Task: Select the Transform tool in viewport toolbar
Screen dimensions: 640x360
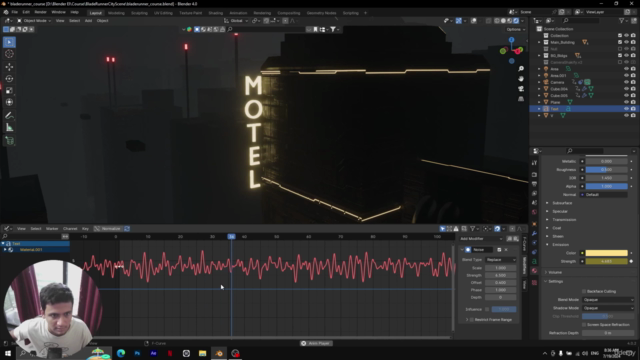Action: 9,102
